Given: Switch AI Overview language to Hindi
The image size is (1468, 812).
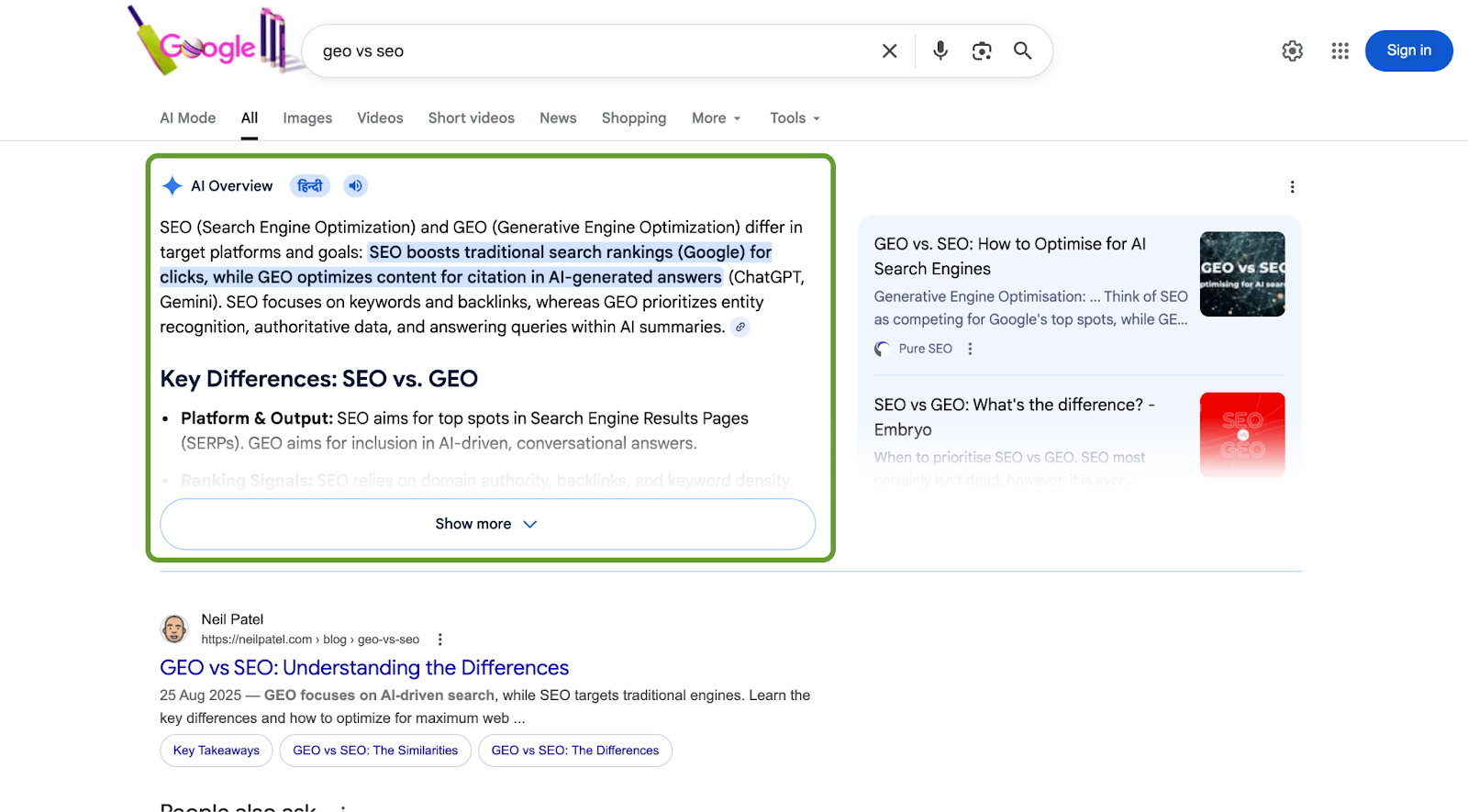Looking at the screenshot, I should 310,186.
